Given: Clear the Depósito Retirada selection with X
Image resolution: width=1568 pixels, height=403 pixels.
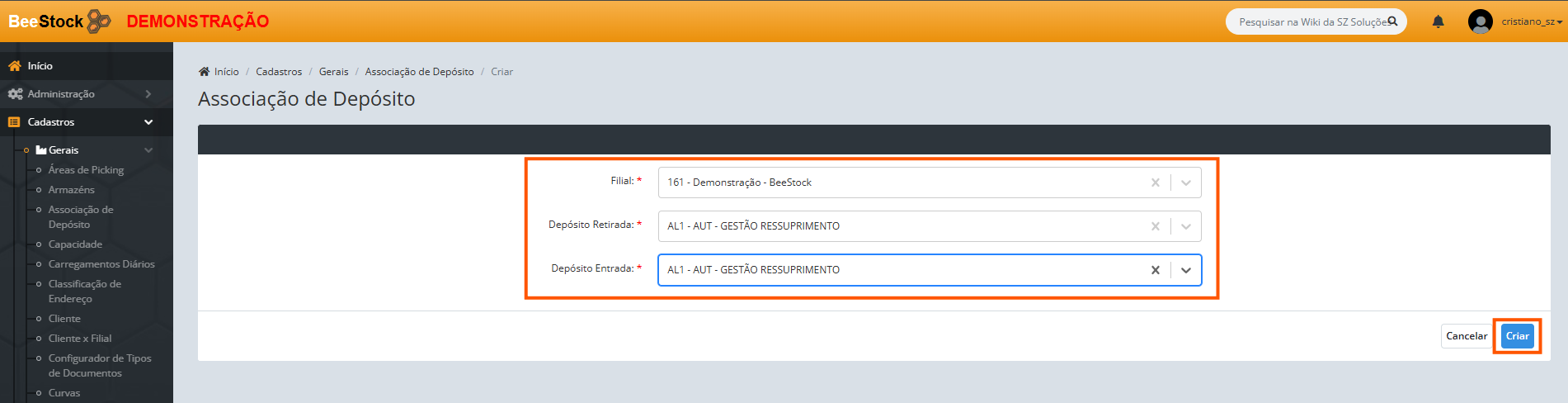Looking at the screenshot, I should tap(1155, 226).
